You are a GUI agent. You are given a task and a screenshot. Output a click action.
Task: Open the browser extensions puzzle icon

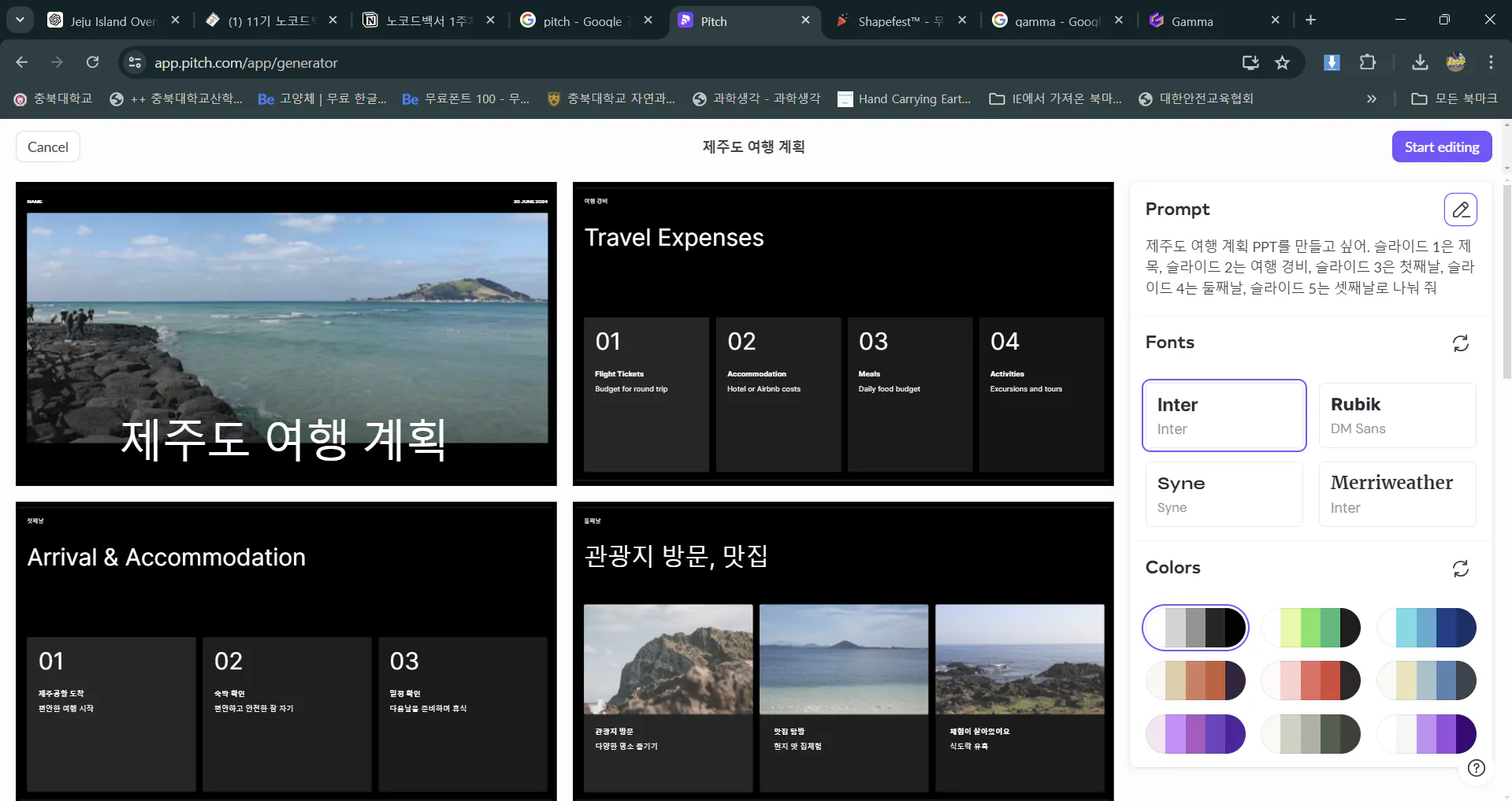[1368, 63]
